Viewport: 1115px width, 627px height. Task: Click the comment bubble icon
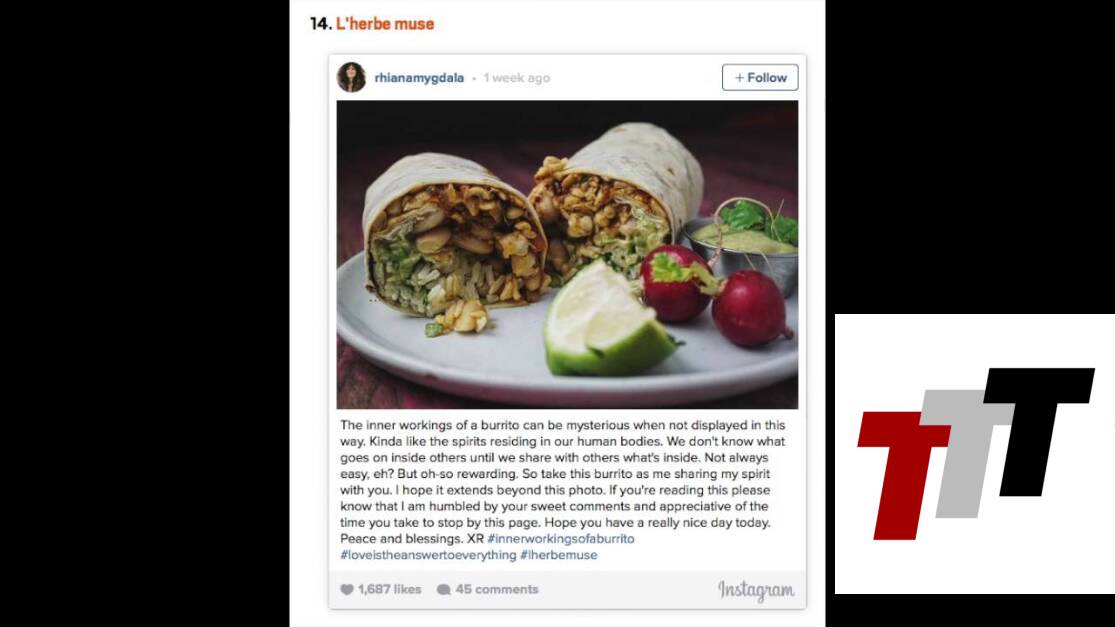click(444, 589)
